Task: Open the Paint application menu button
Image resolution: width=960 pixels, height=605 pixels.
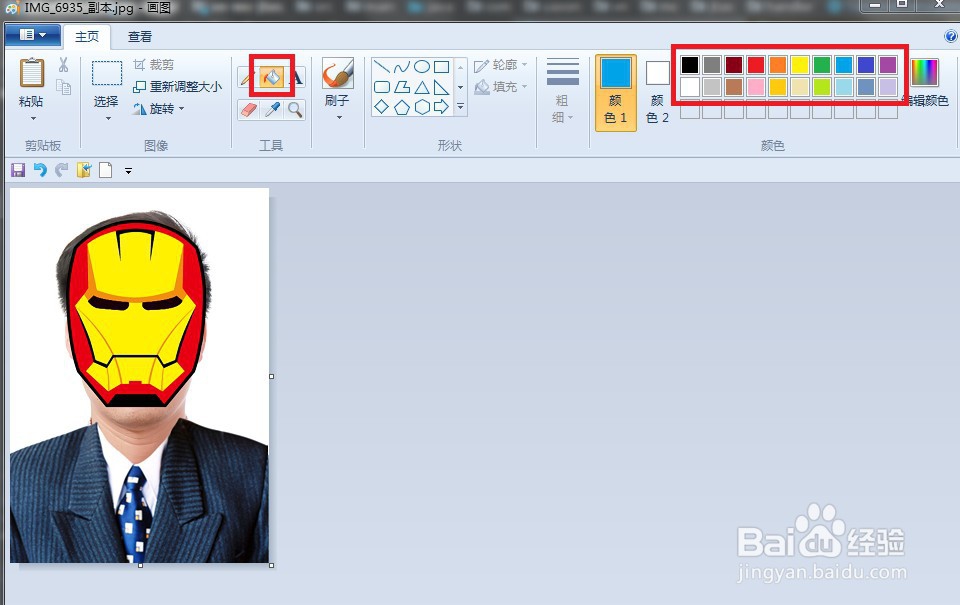Action: 32,36
